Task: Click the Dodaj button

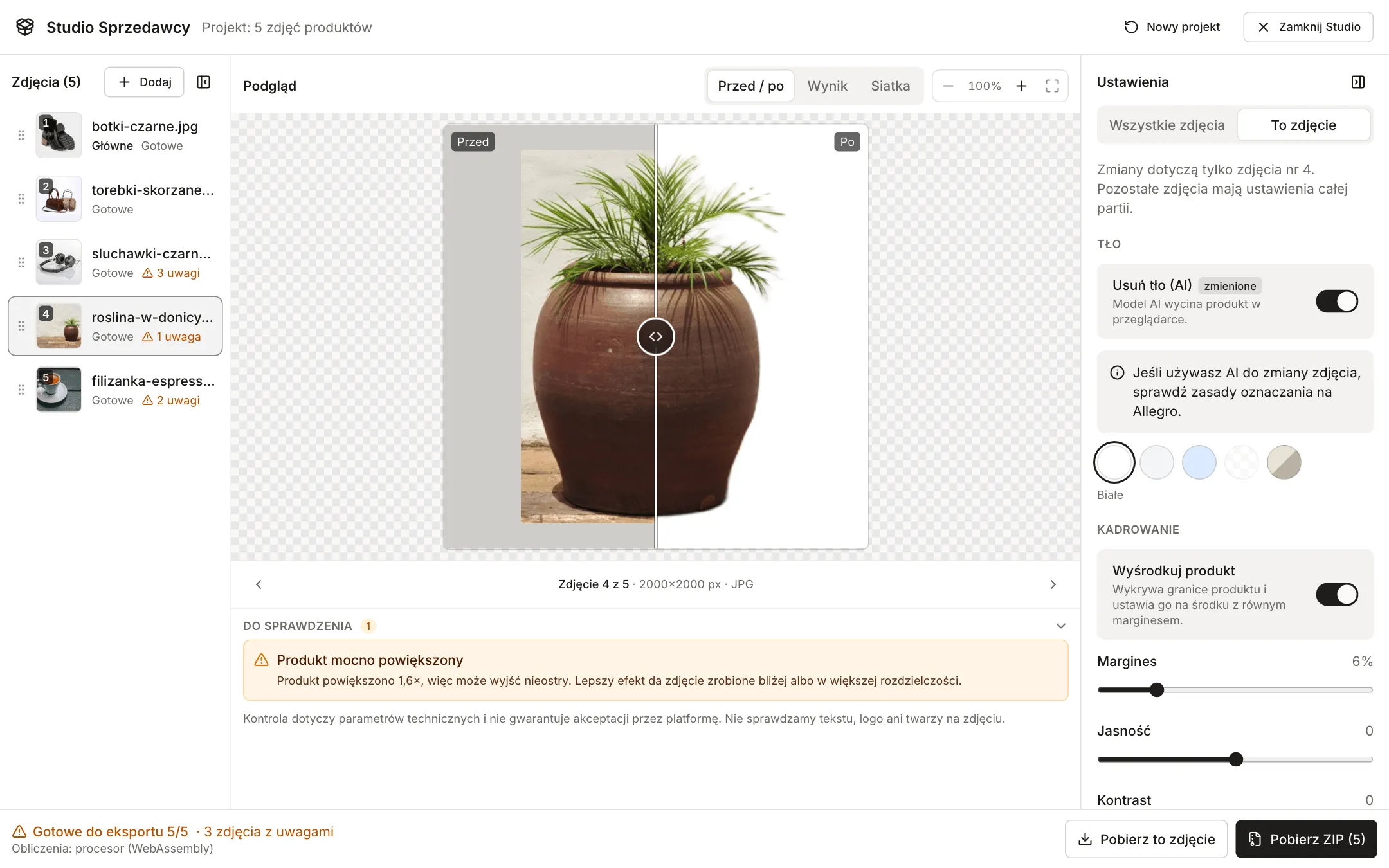Action: (144, 82)
